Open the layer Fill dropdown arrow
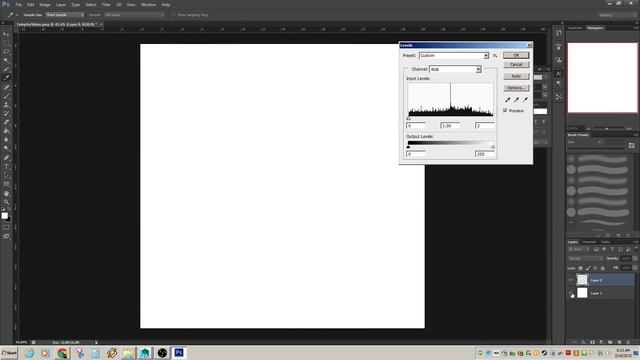This screenshot has width=640, height=360. pos(635,268)
